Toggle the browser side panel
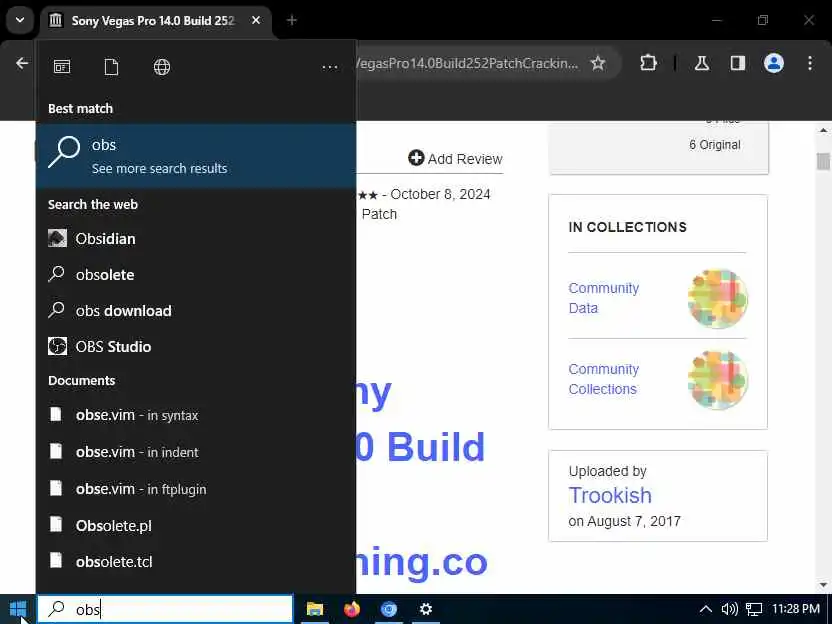Image resolution: width=832 pixels, height=624 pixels. (x=738, y=64)
